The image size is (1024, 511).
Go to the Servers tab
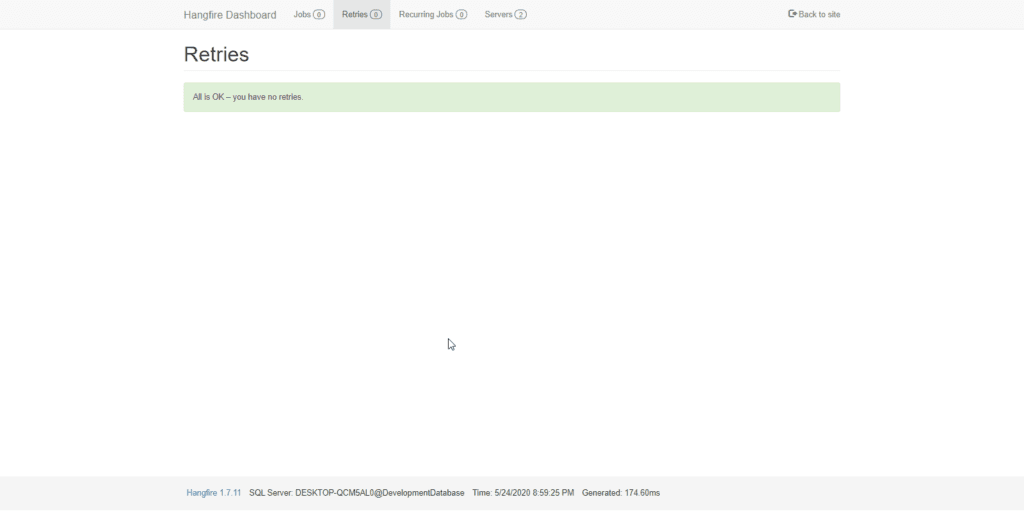click(x=505, y=14)
